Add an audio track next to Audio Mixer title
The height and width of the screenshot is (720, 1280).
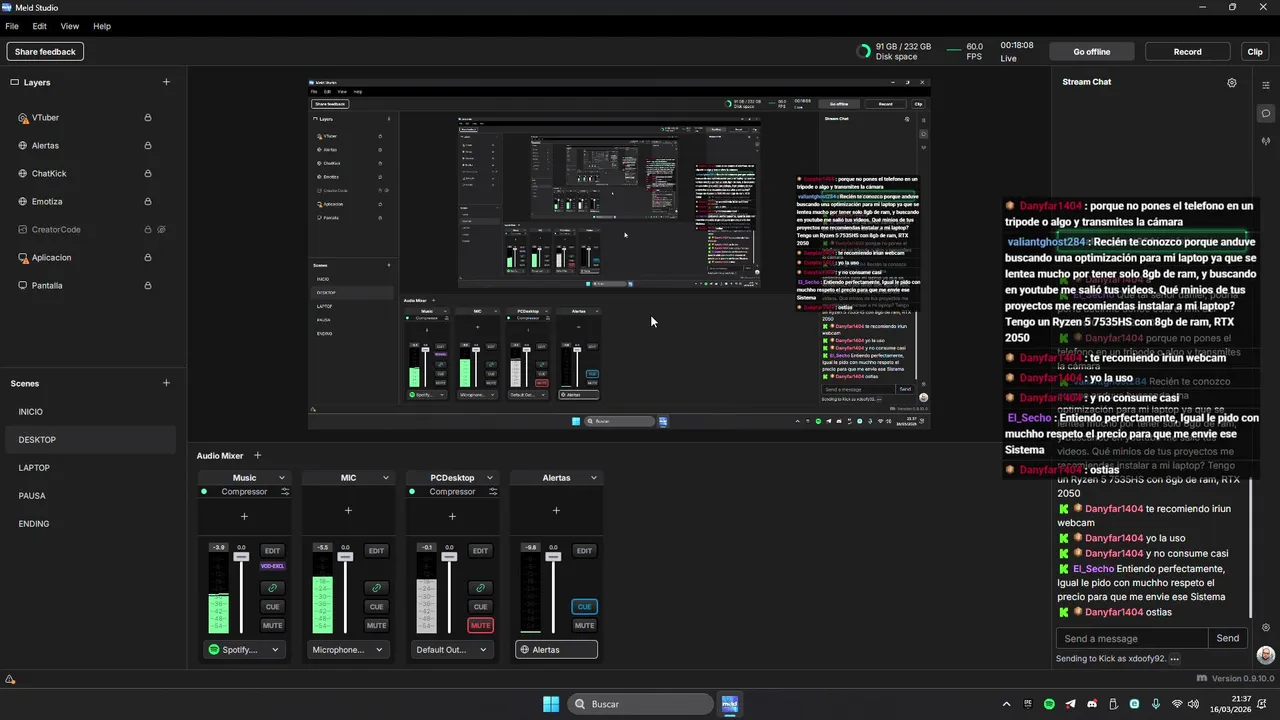[x=257, y=456]
